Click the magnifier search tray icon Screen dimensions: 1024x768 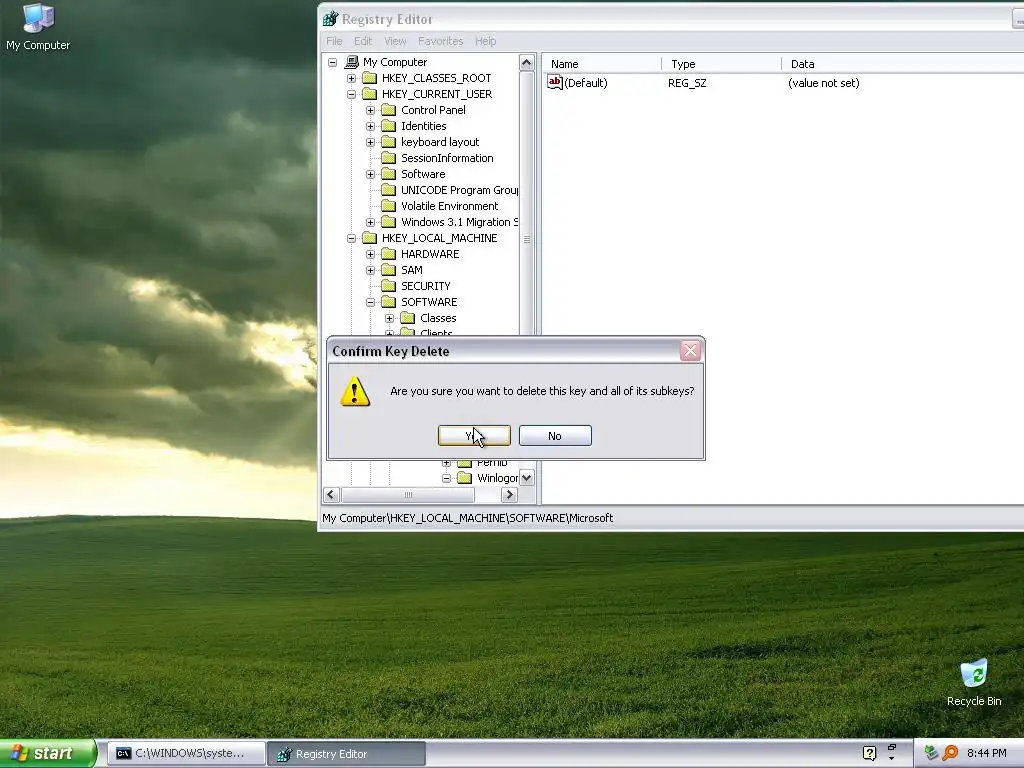[950, 753]
